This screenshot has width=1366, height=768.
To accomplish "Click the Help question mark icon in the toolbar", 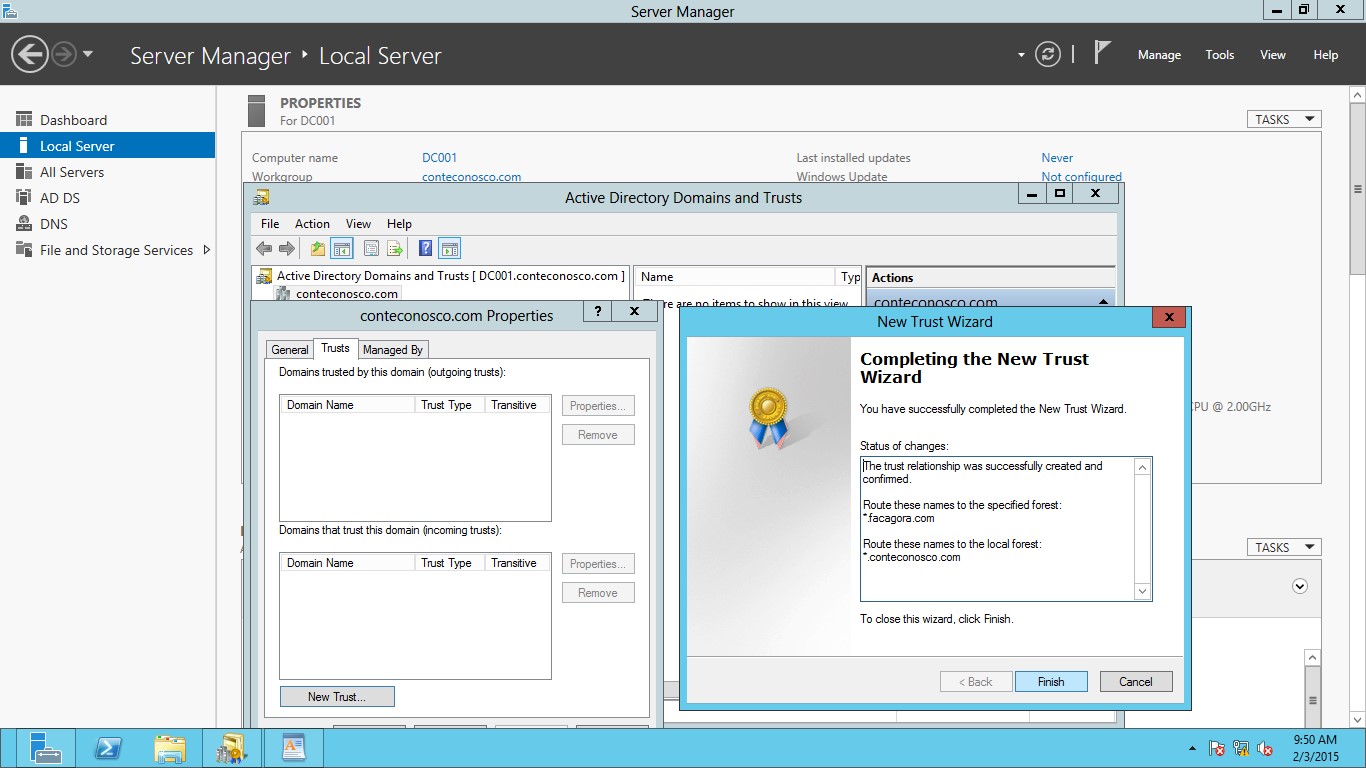I will pyautogui.click(x=426, y=248).
